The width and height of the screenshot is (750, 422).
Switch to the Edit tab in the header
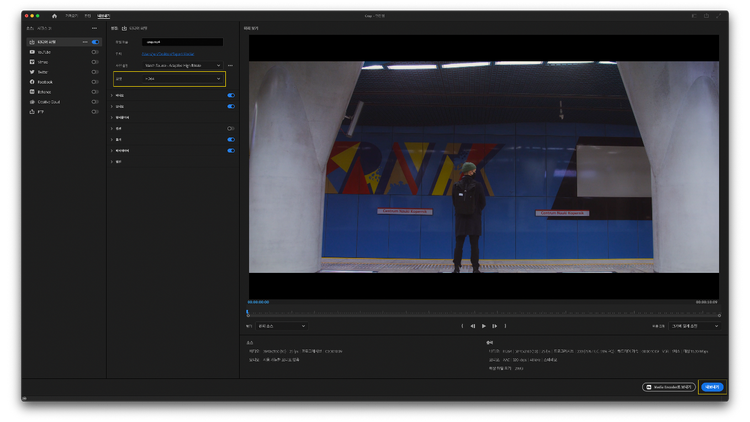coord(87,16)
